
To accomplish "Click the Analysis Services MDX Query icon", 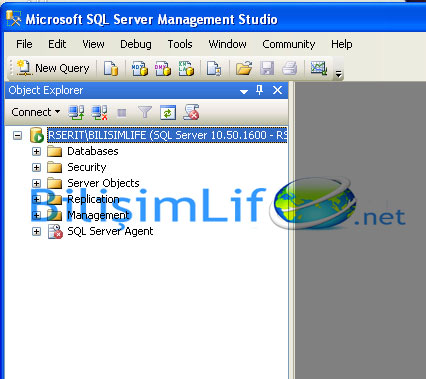I will coord(140,68).
